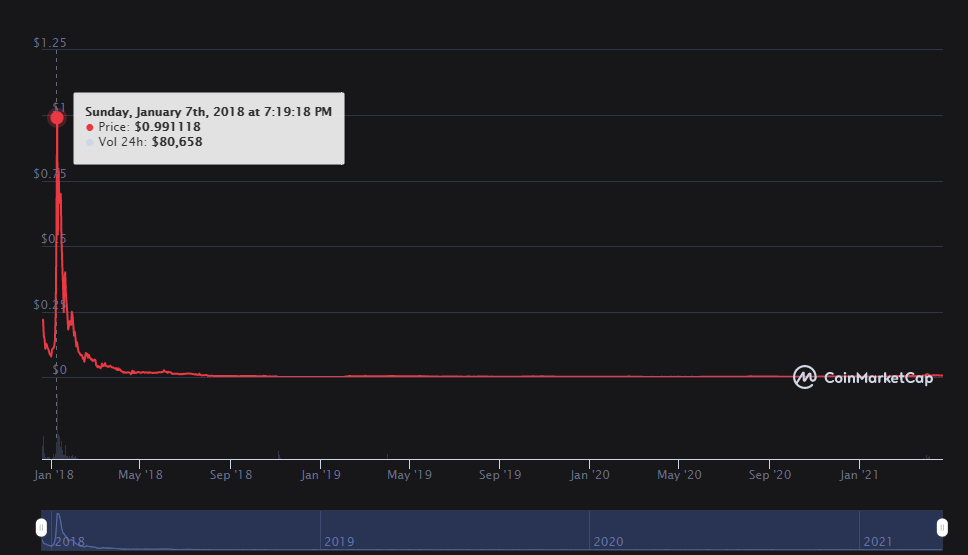Click the Sep '19 x-axis label
Image resolution: width=968 pixels, height=555 pixels.
499,475
